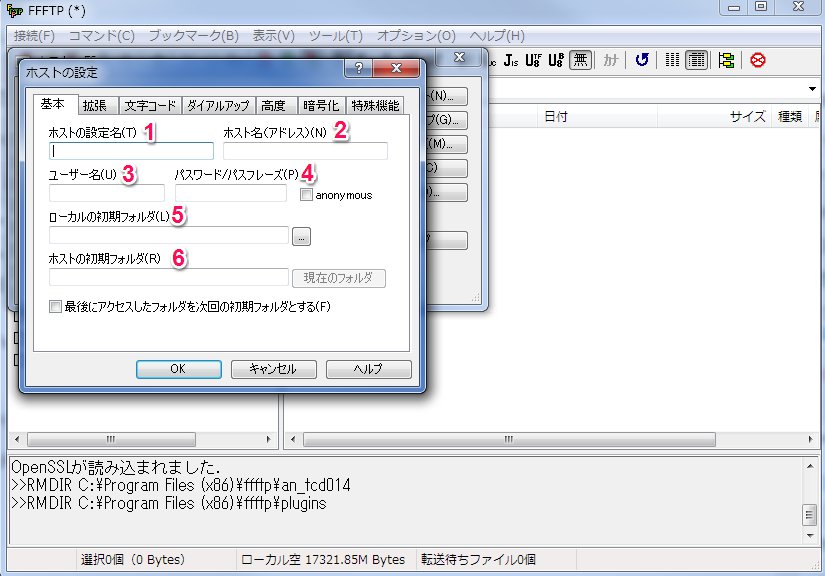Switch to detailed list view icon
The height and width of the screenshot is (576, 825).
click(697, 60)
